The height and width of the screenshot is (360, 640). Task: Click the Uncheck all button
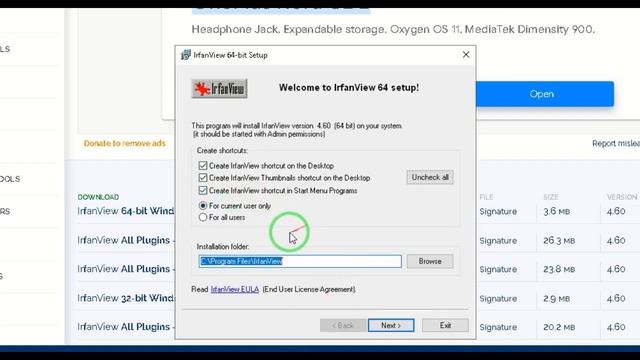pyautogui.click(x=430, y=177)
